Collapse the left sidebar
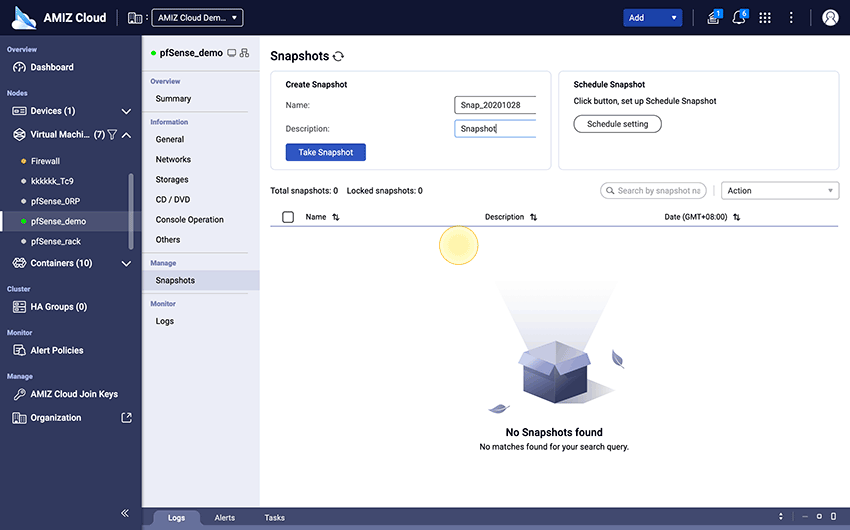This screenshot has width=850, height=530. [x=125, y=513]
